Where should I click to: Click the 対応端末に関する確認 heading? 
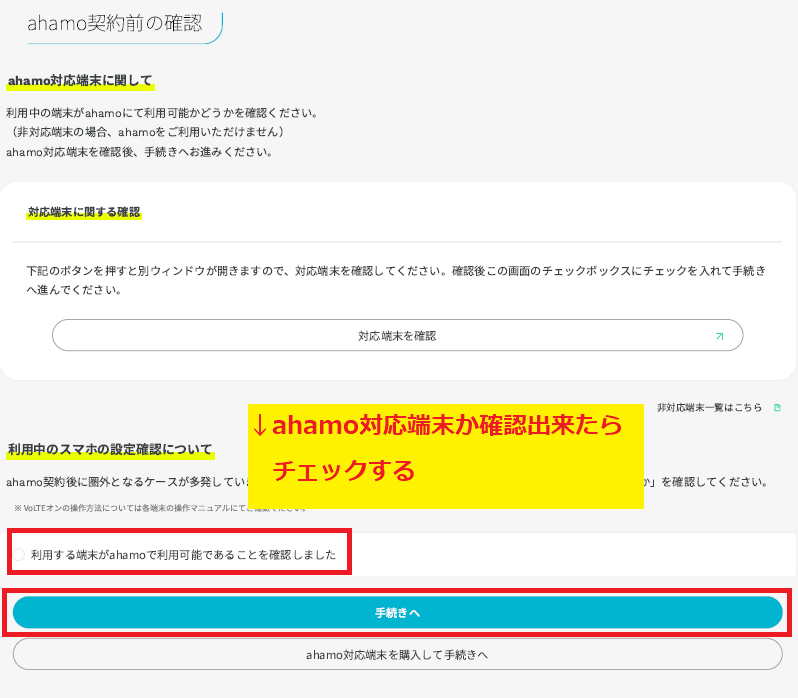point(84,212)
